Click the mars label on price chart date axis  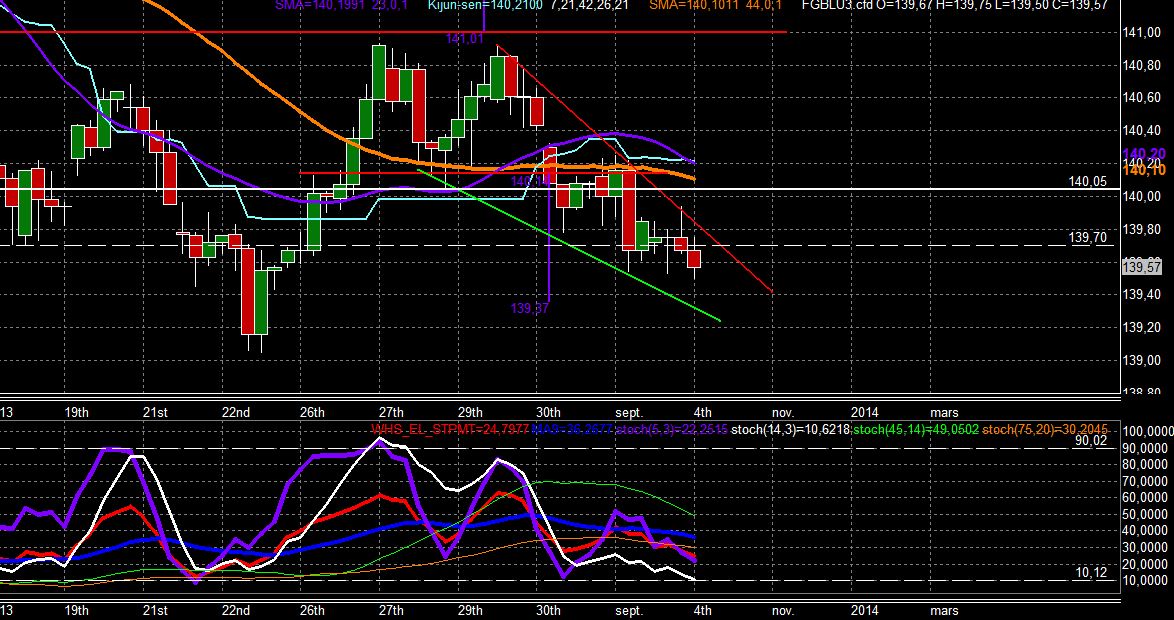pyautogui.click(x=943, y=413)
